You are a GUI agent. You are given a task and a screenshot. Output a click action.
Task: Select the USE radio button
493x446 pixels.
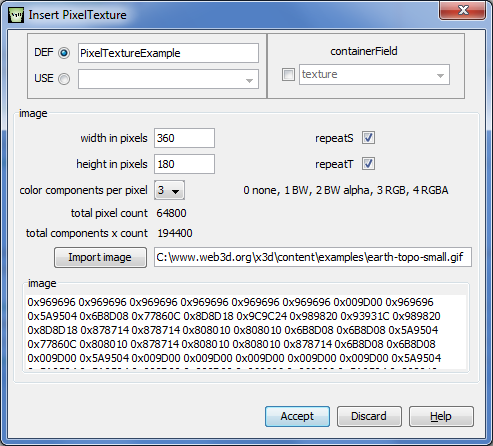coord(64,79)
